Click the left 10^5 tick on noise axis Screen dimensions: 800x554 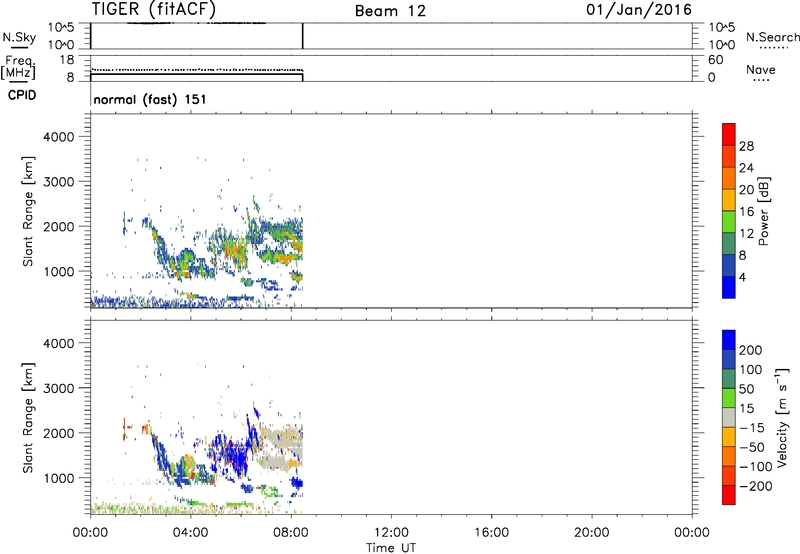tap(61, 28)
